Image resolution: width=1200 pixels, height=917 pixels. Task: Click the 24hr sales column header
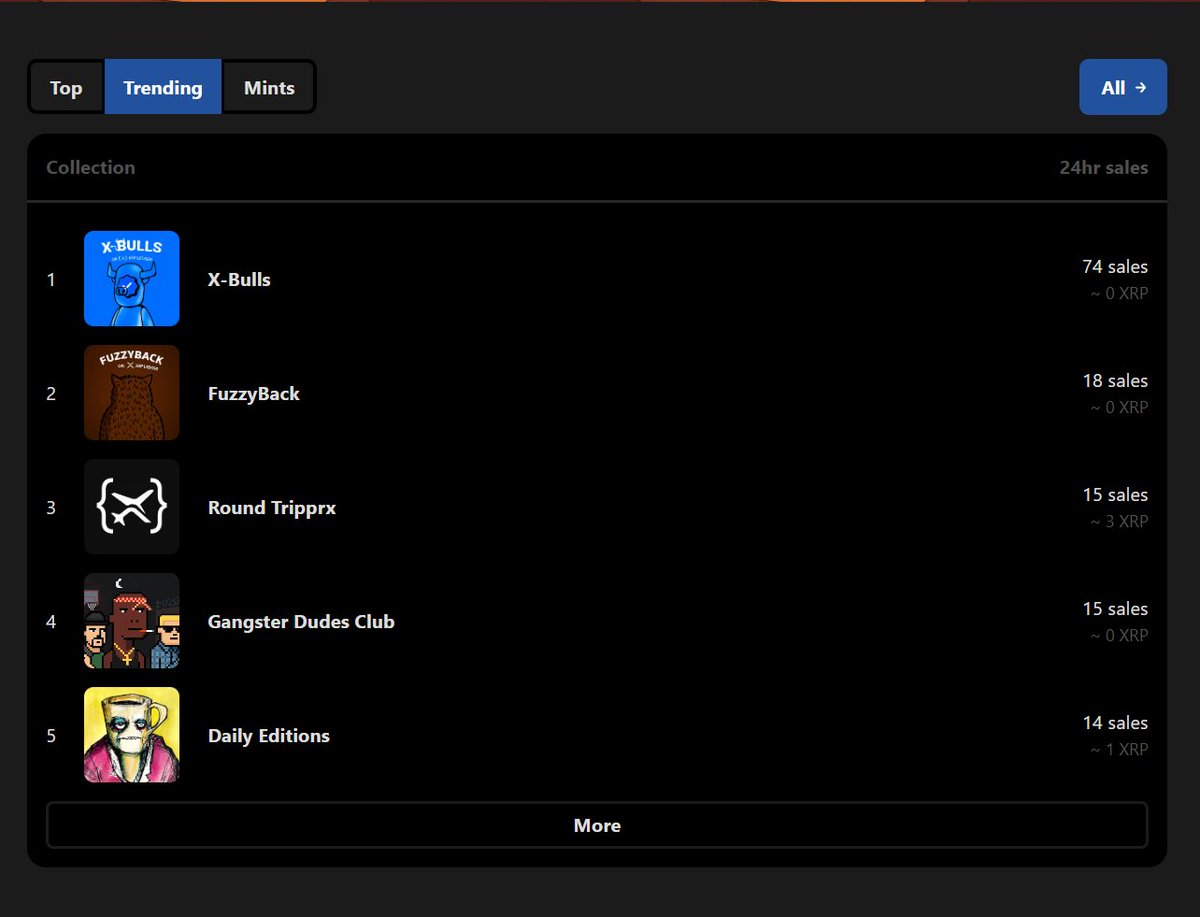[x=1104, y=167]
